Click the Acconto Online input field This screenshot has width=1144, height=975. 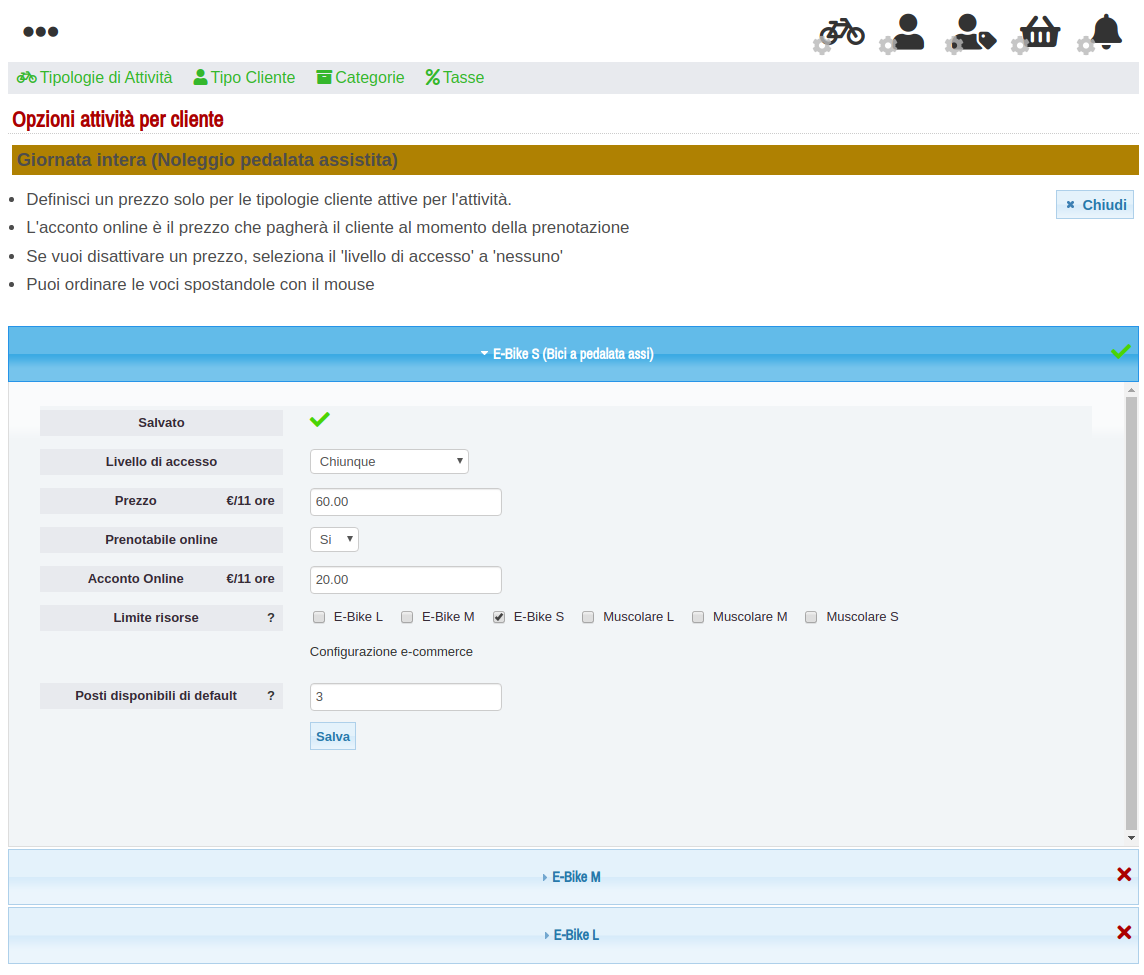click(405, 580)
